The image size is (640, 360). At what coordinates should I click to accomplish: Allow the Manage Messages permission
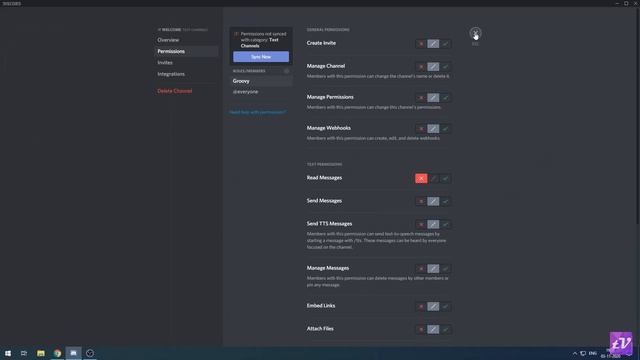[445, 269]
